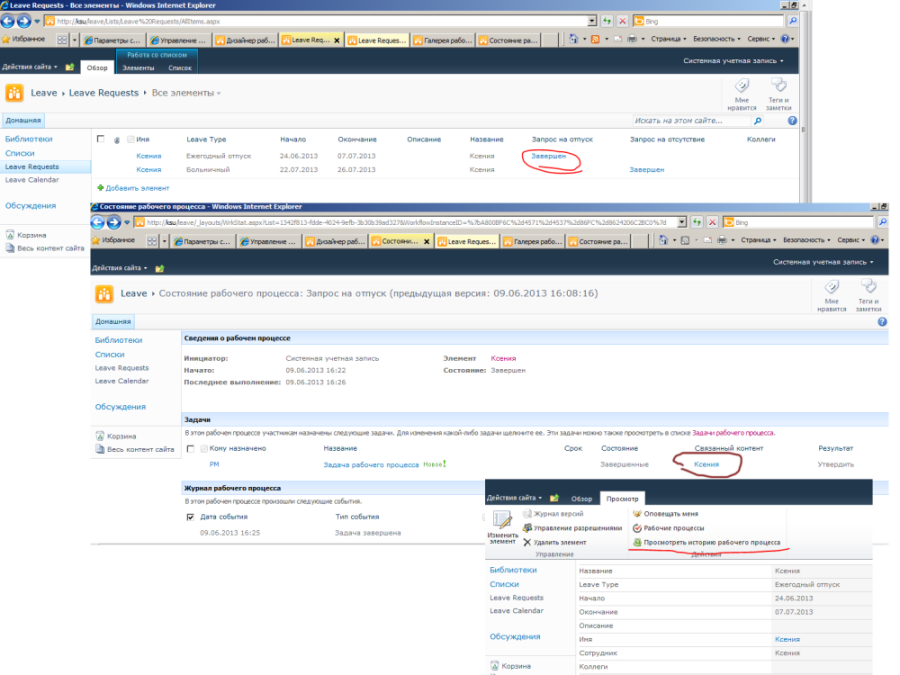Click "Добавить элемент" in the list
900x675 pixels.
point(133,188)
